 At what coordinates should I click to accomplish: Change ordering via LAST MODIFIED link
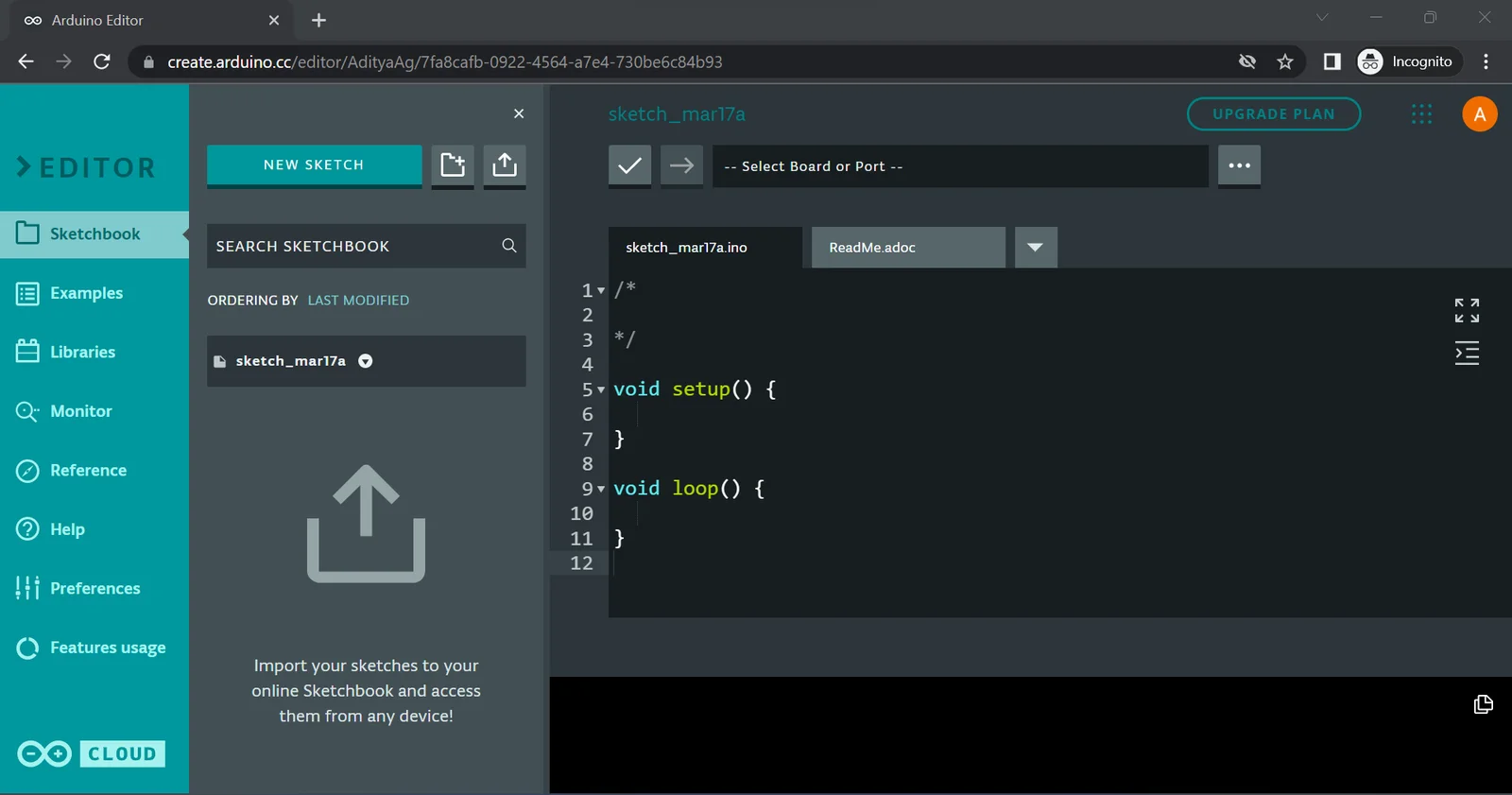coord(358,301)
